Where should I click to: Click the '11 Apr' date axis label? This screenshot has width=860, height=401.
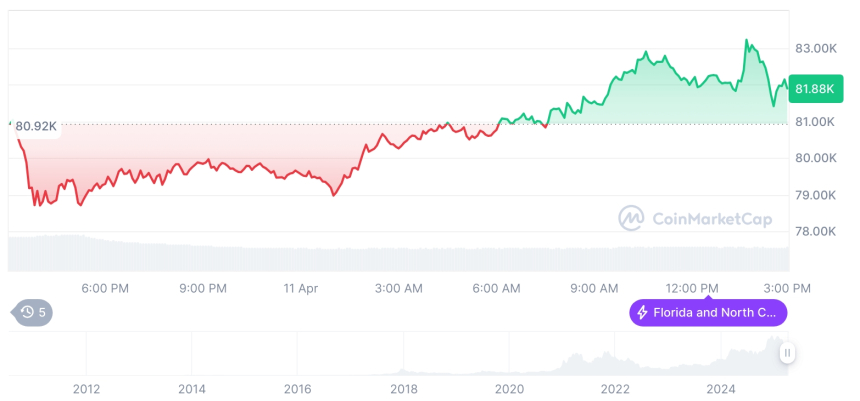[x=301, y=288]
